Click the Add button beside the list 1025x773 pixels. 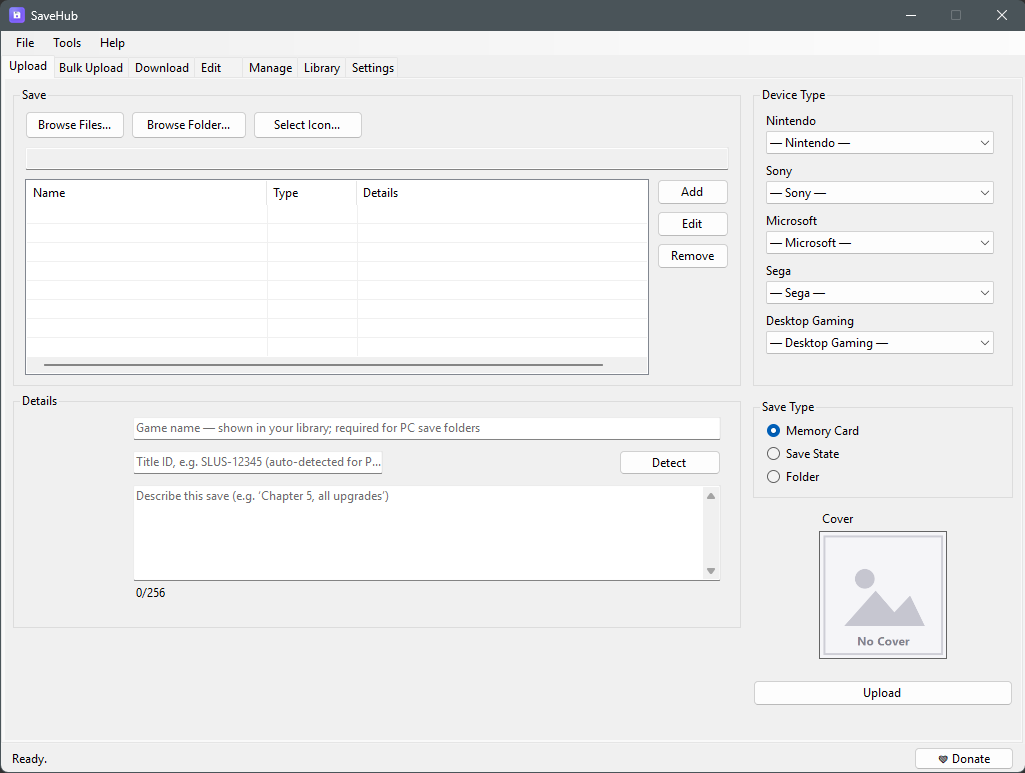click(692, 191)
